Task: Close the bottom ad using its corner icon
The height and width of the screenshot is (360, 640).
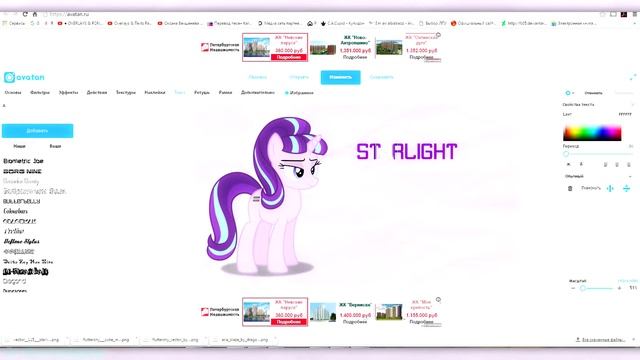Action: click(x=438, y=300)
